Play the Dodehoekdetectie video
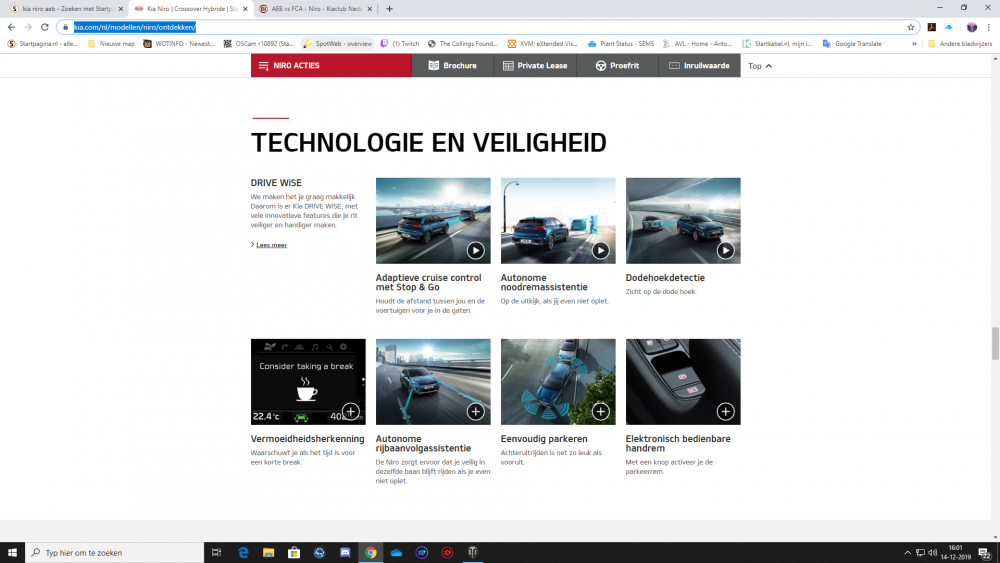The image size is (1000, 563). [x=725, y=251]
